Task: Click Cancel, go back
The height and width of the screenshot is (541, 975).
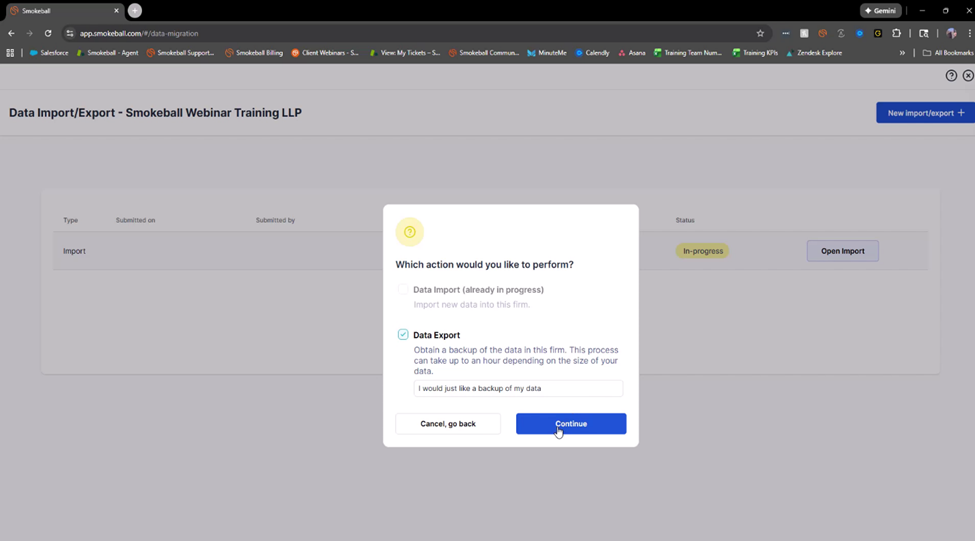Action: [448, 424]
